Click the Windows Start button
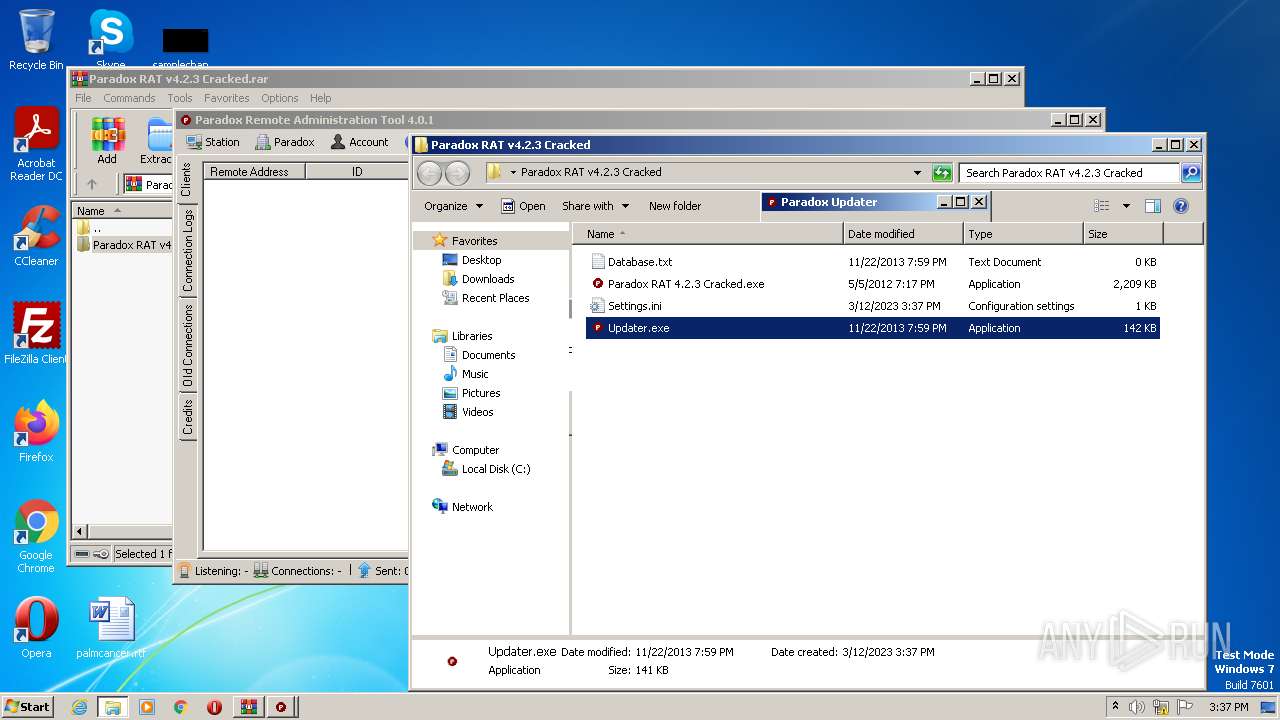The height and width of the screenshot is (720, 1280). point(27,707)
